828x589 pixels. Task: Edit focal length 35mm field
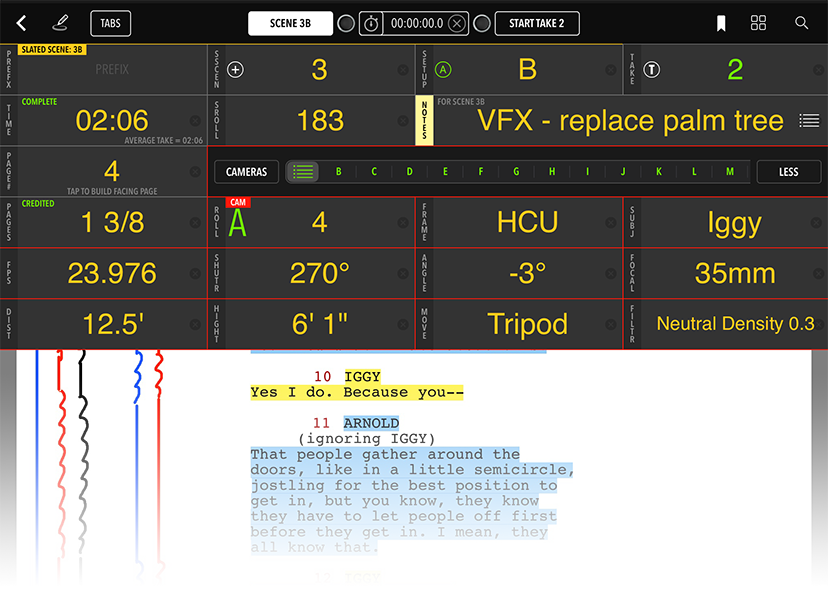(x=735, y=273)
